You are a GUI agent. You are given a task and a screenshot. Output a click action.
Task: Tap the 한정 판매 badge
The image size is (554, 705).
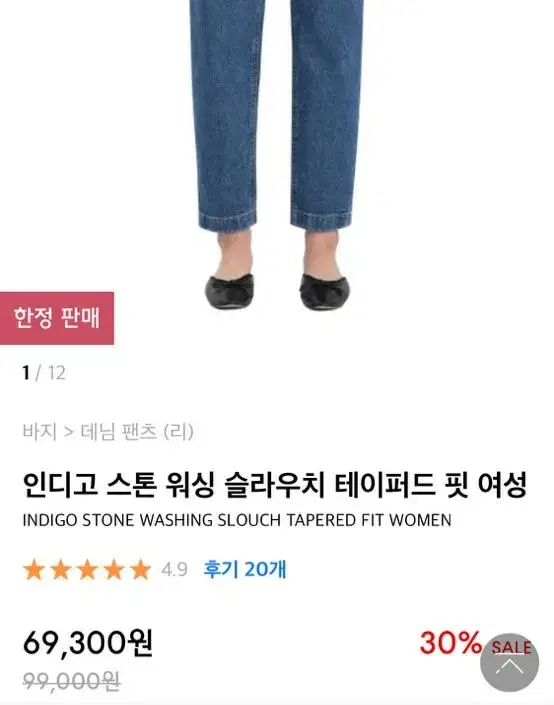pyautogui.click(x=57, y=318)
